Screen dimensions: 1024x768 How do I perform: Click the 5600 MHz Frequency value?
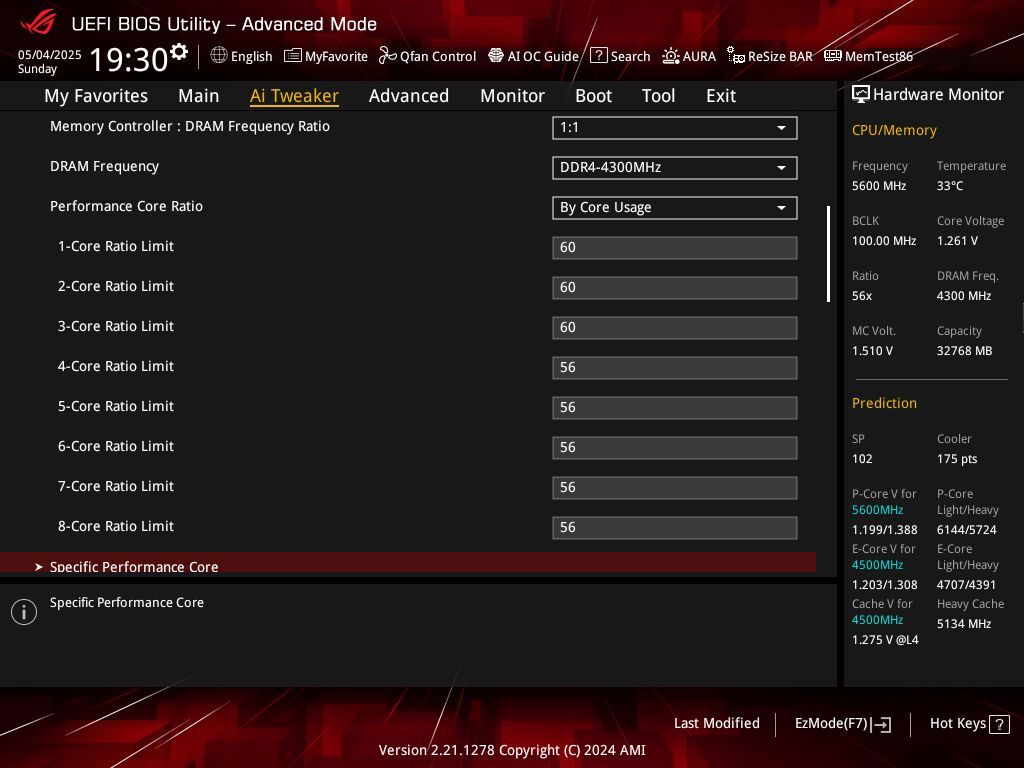point(878,186)
